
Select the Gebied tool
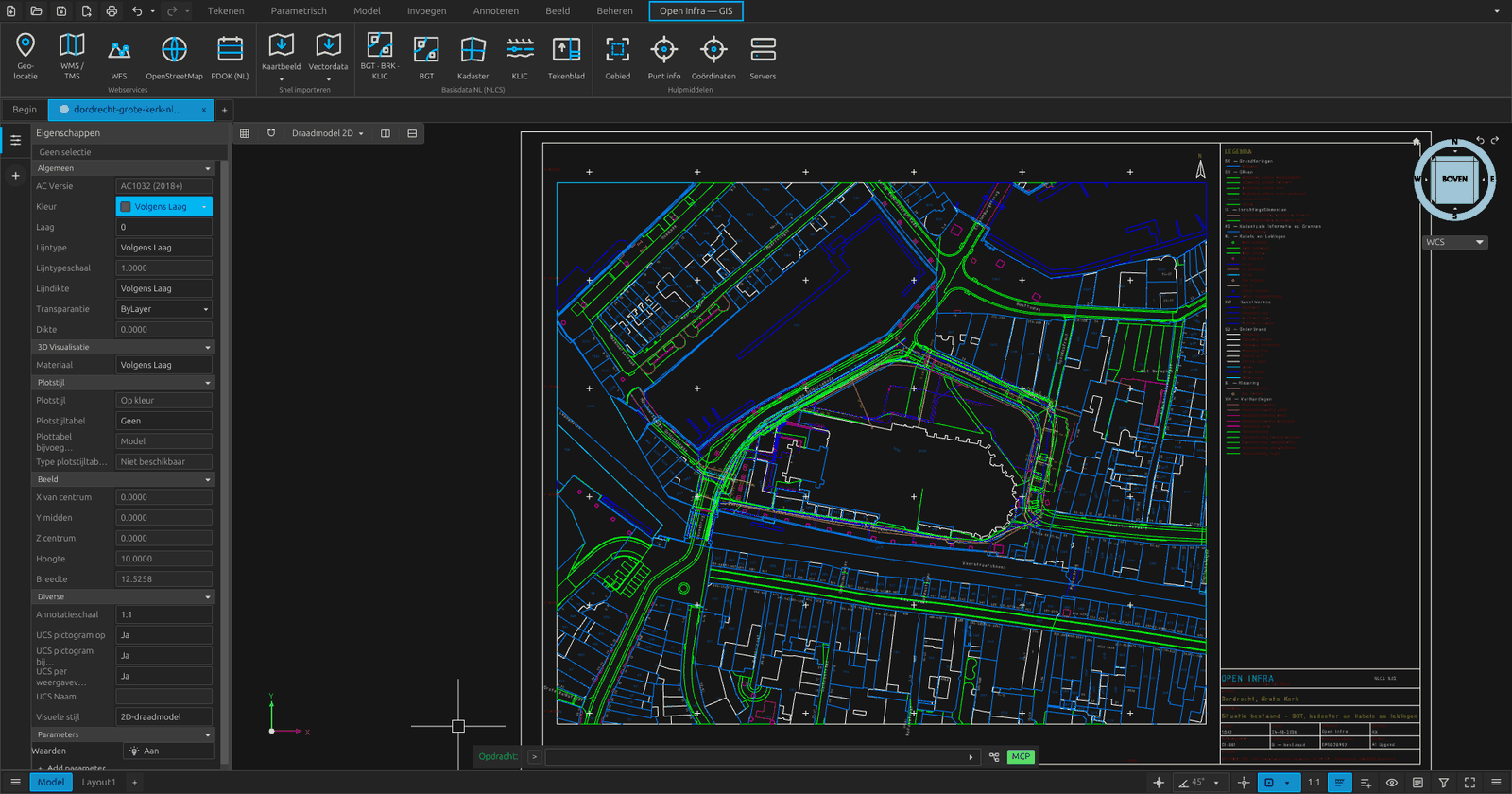tap(618, 56)
